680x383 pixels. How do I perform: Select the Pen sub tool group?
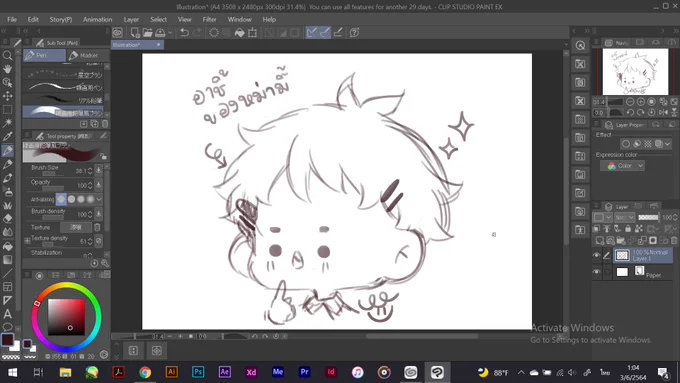(44, 56)
